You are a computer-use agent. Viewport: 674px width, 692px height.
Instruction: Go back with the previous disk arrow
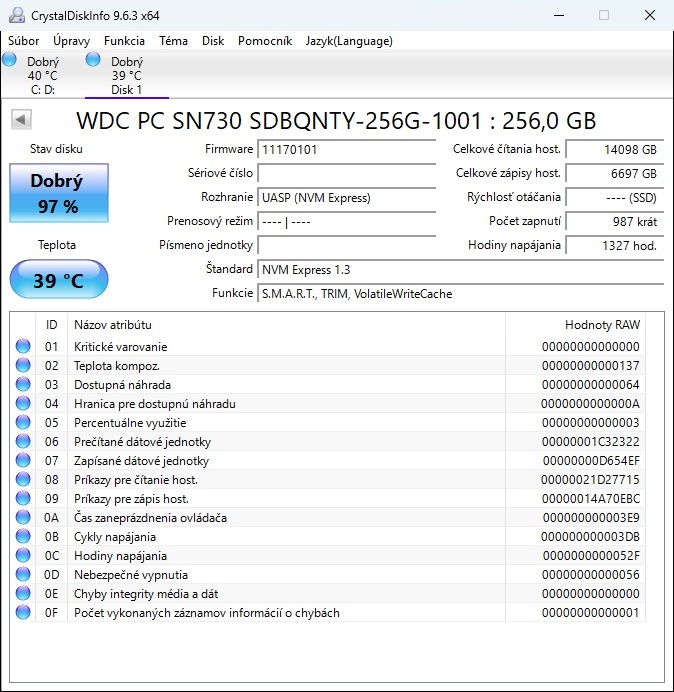pyautogui.click(x=21, y=120)
